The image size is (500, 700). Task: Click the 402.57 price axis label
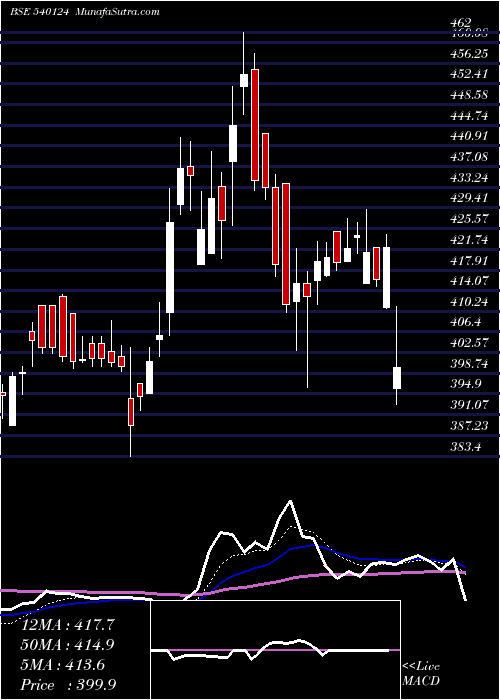pos(469,343)
